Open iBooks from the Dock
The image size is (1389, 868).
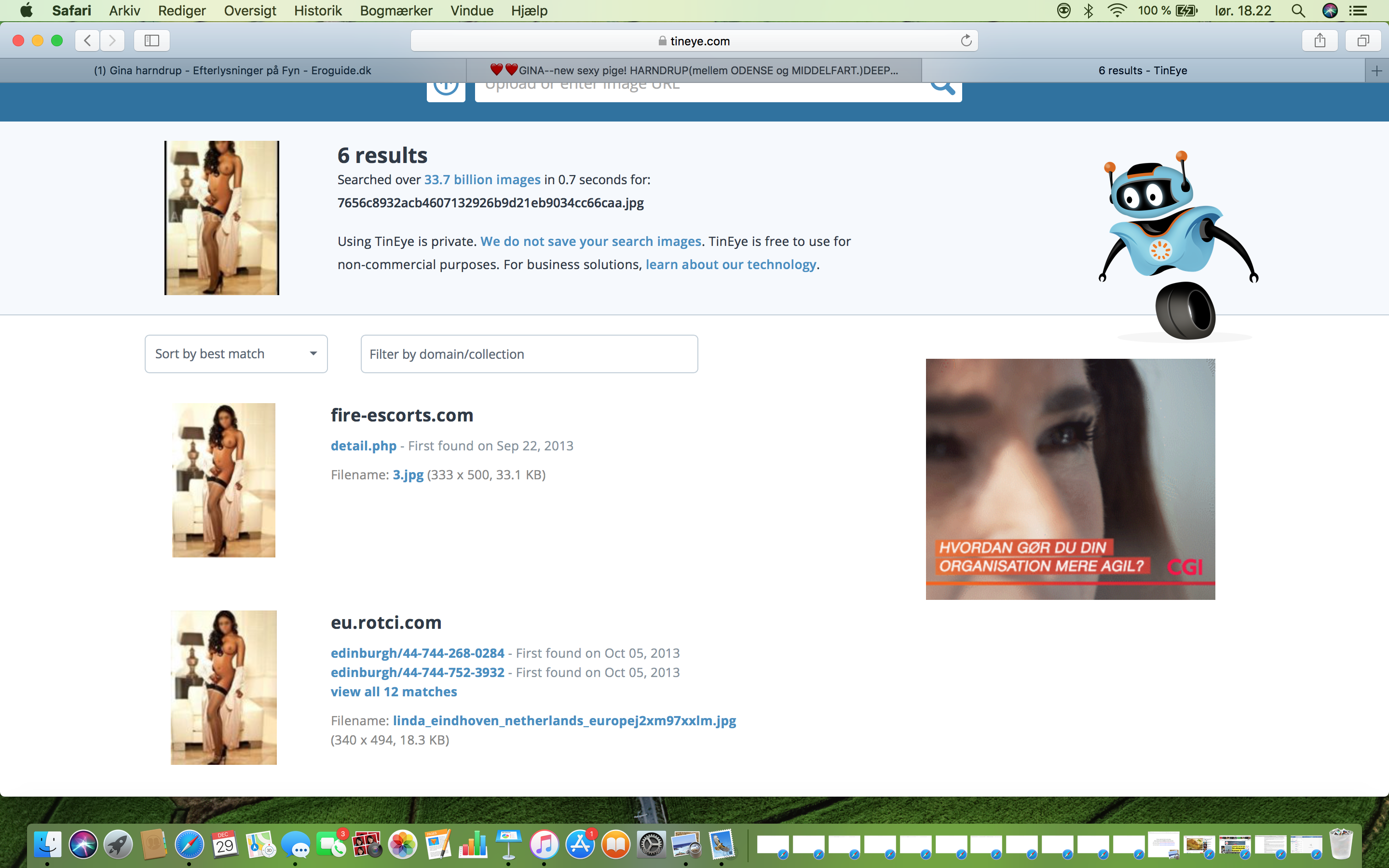[615, 844]
